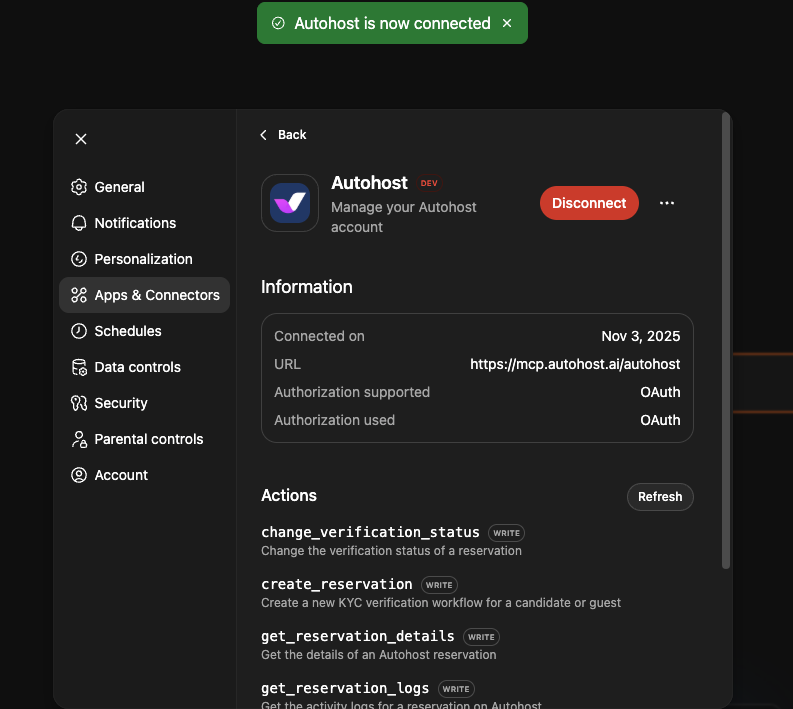The height and width of the screenshot is (709, 793).
Task: Click the Notifications bell icon
Action: (x=79, y=223)
